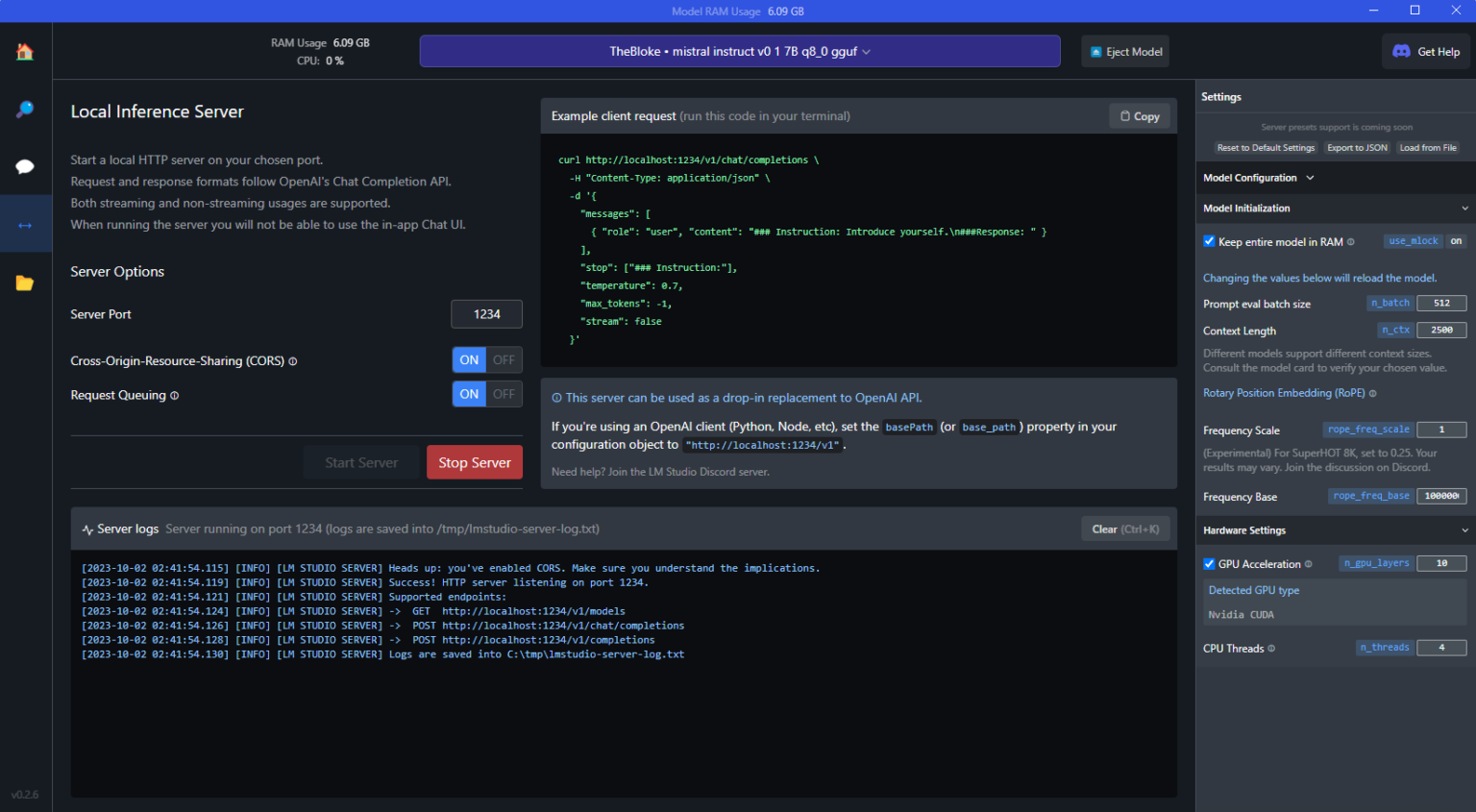Click Load from File

(1428, 148)
